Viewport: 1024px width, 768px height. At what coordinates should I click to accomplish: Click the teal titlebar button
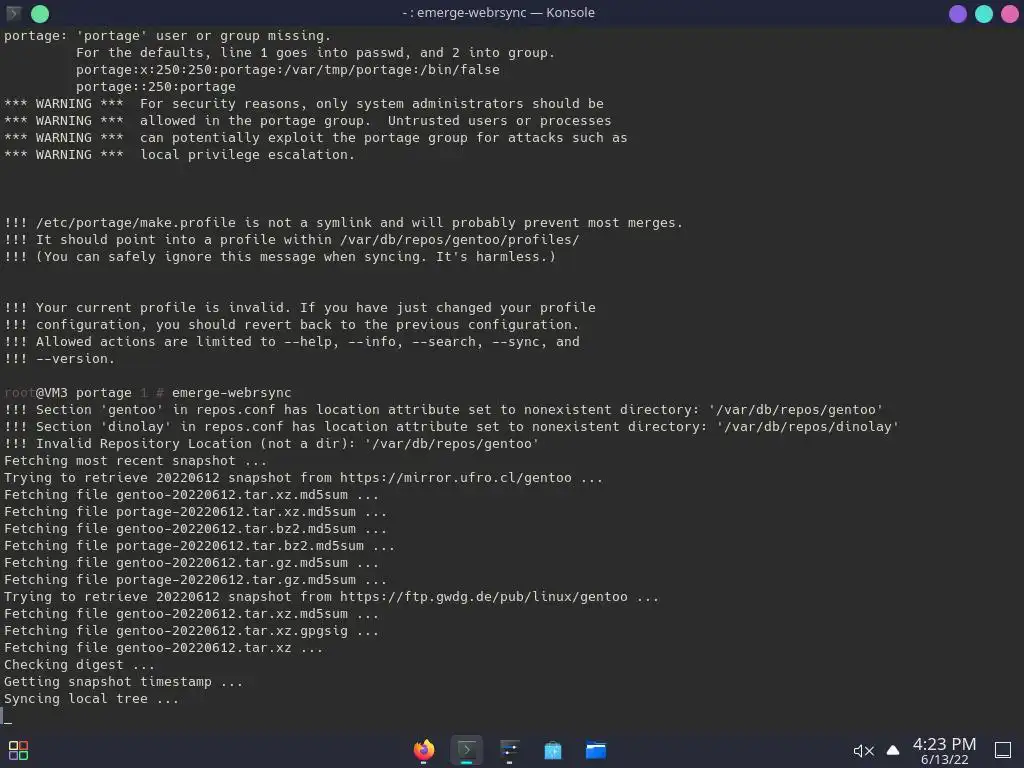click(x=984, y=14)
